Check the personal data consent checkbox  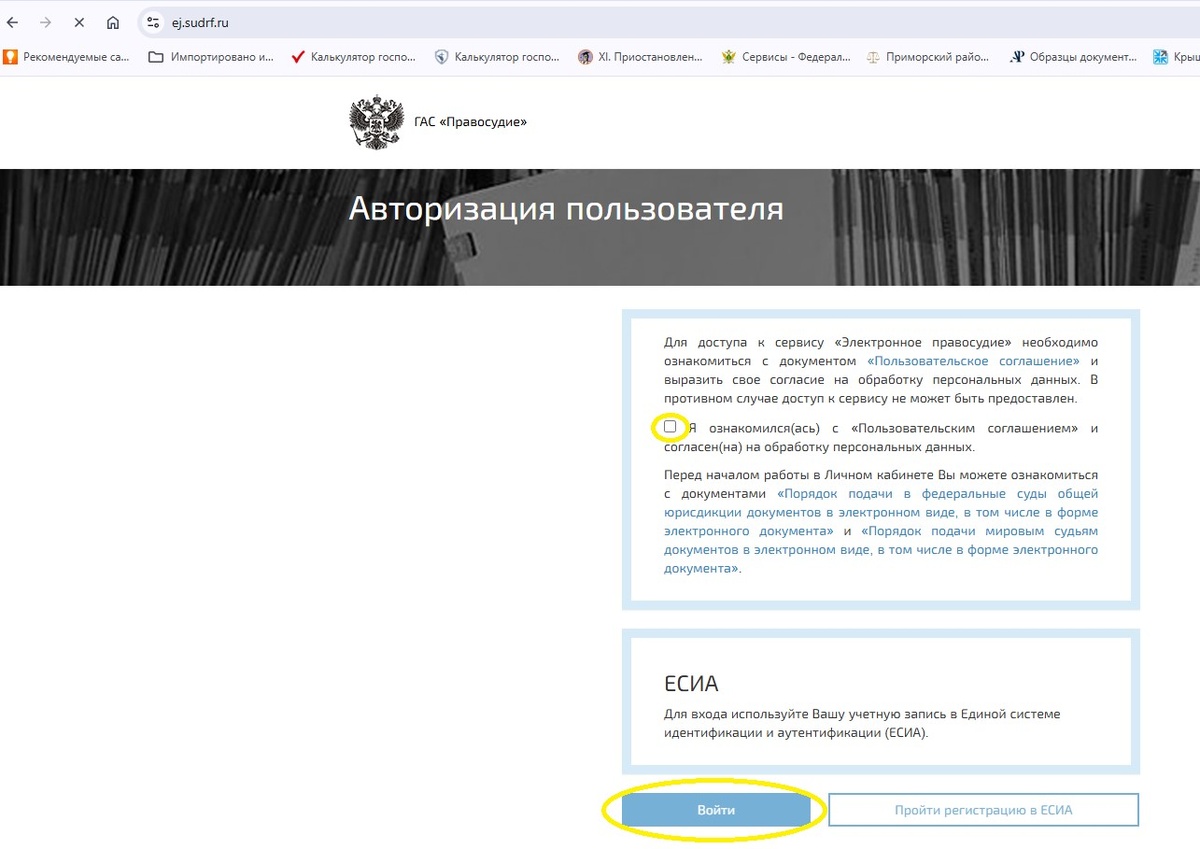pos(670,427)
